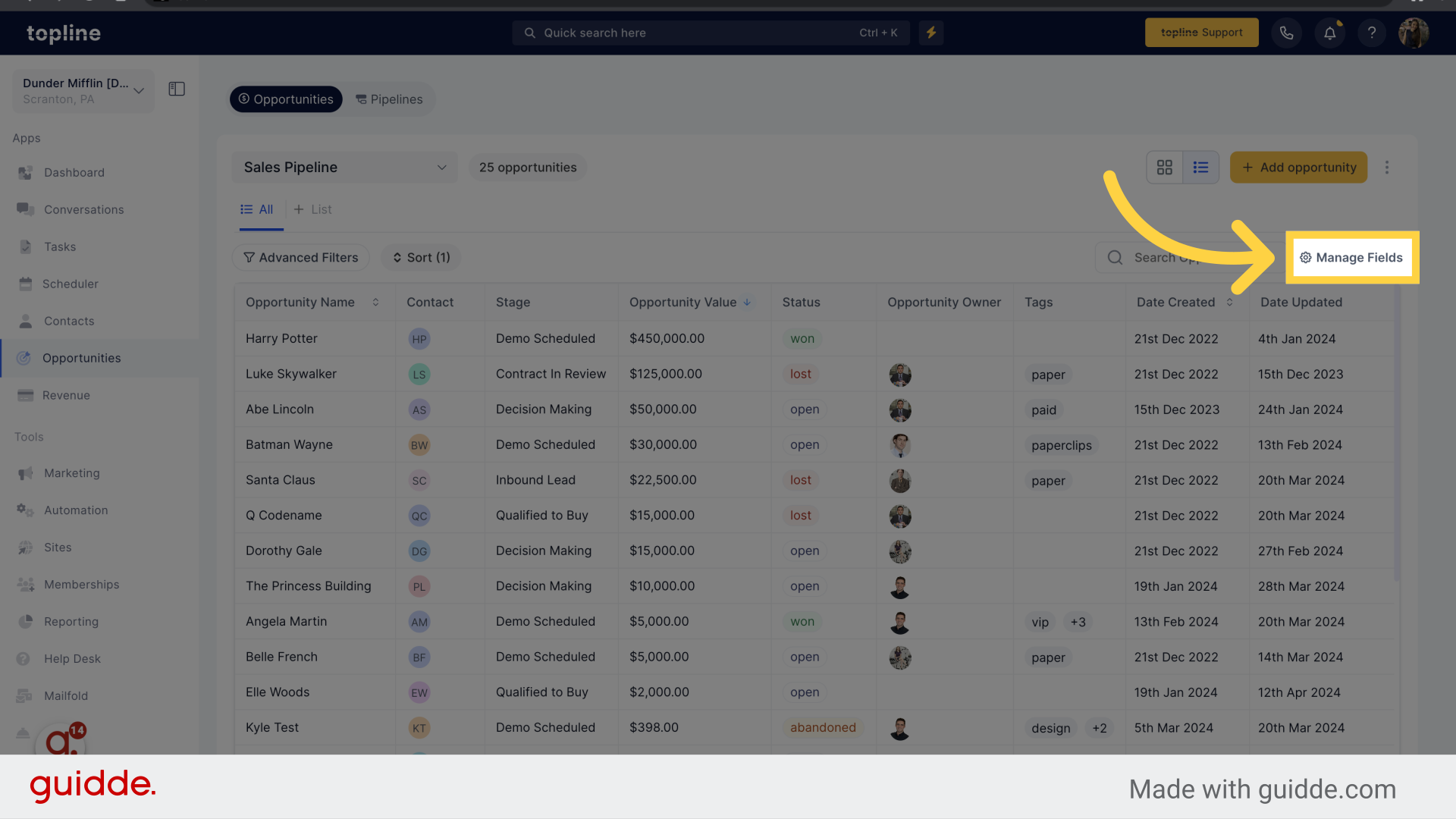This screenshot has height=819, width=1456.
Task: Click Luke Skywalker's LS contact avatar
Action: [419, 375]
